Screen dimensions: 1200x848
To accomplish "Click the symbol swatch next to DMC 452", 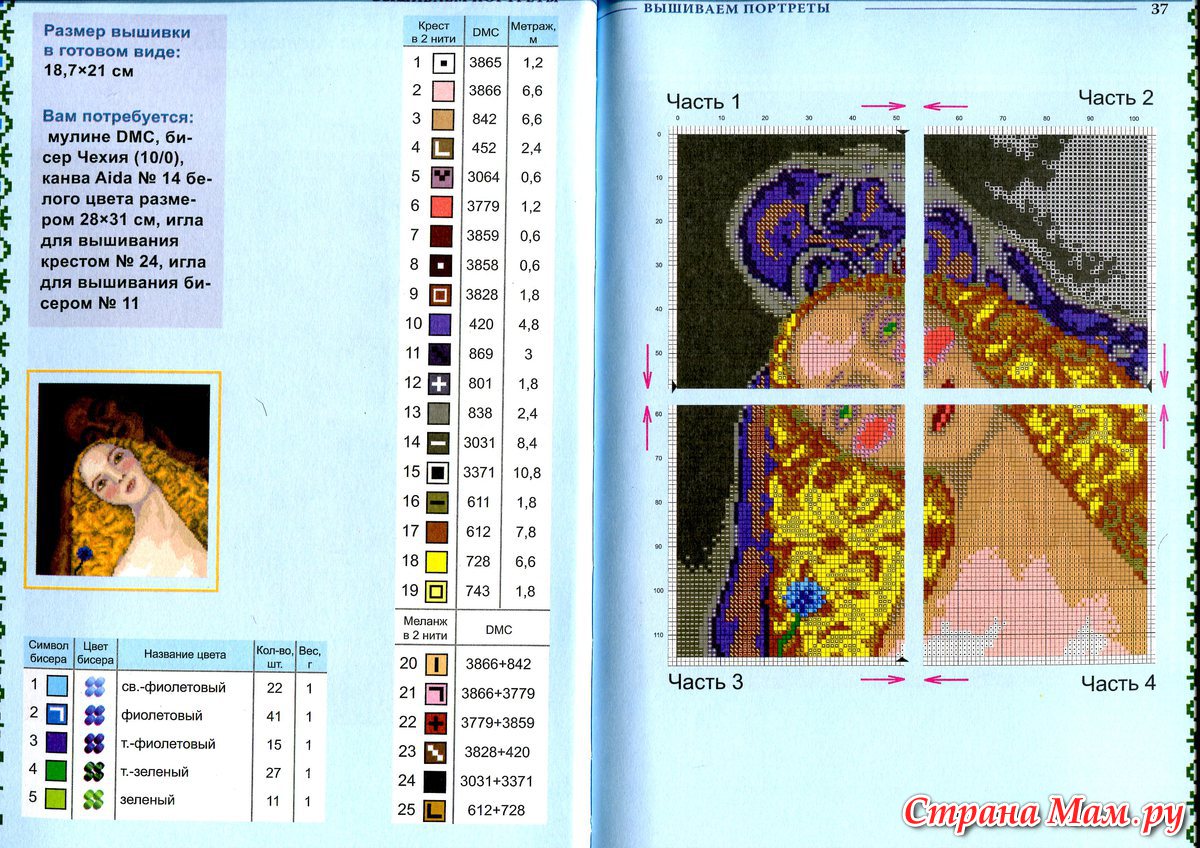I will [x=443, y=148].
